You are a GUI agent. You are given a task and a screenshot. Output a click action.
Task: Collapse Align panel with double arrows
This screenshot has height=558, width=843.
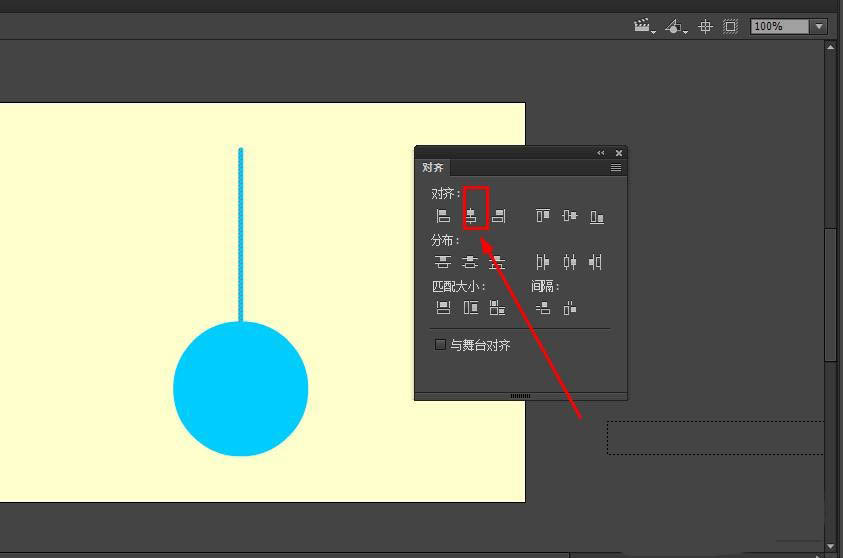tap(601, 153)
